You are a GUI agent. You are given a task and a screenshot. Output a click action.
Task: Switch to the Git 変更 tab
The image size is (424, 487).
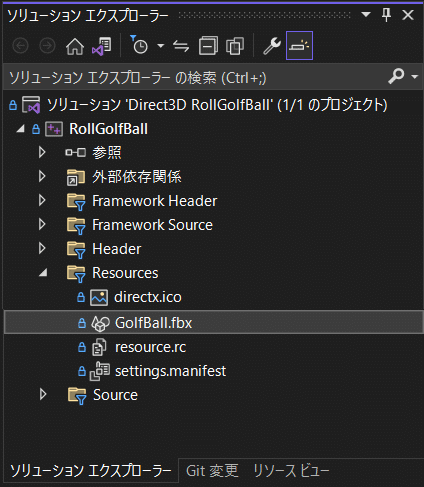click(x=212, y=471)
